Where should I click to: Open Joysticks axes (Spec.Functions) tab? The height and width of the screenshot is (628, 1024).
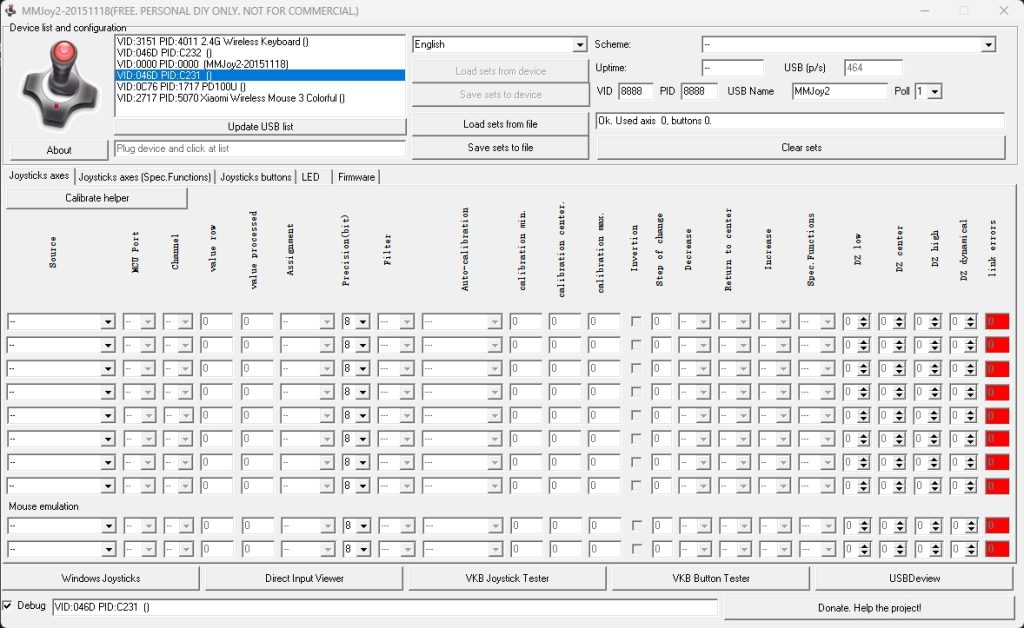(144, 177)
